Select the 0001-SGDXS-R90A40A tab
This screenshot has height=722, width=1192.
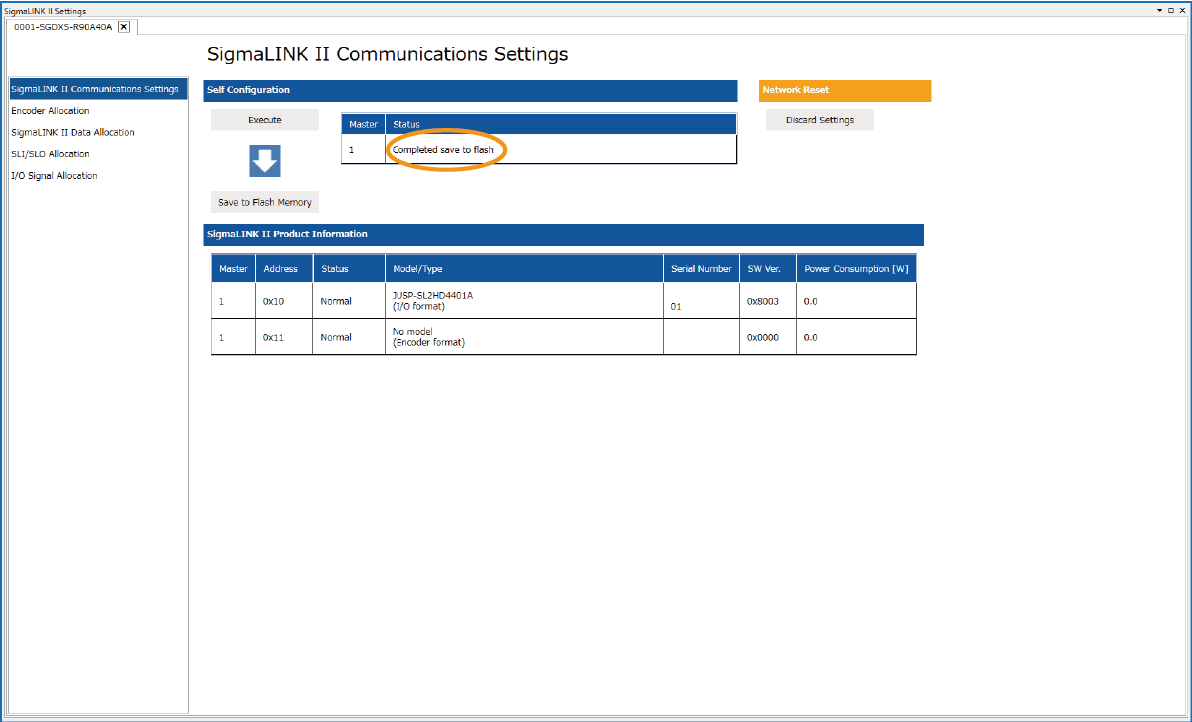pos(63,27)
